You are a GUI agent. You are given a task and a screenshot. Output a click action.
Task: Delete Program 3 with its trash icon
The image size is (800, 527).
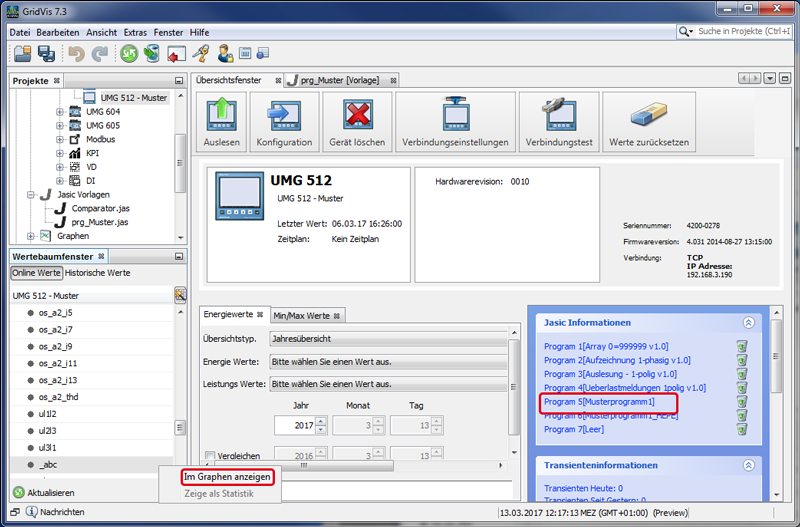point(742,374)
